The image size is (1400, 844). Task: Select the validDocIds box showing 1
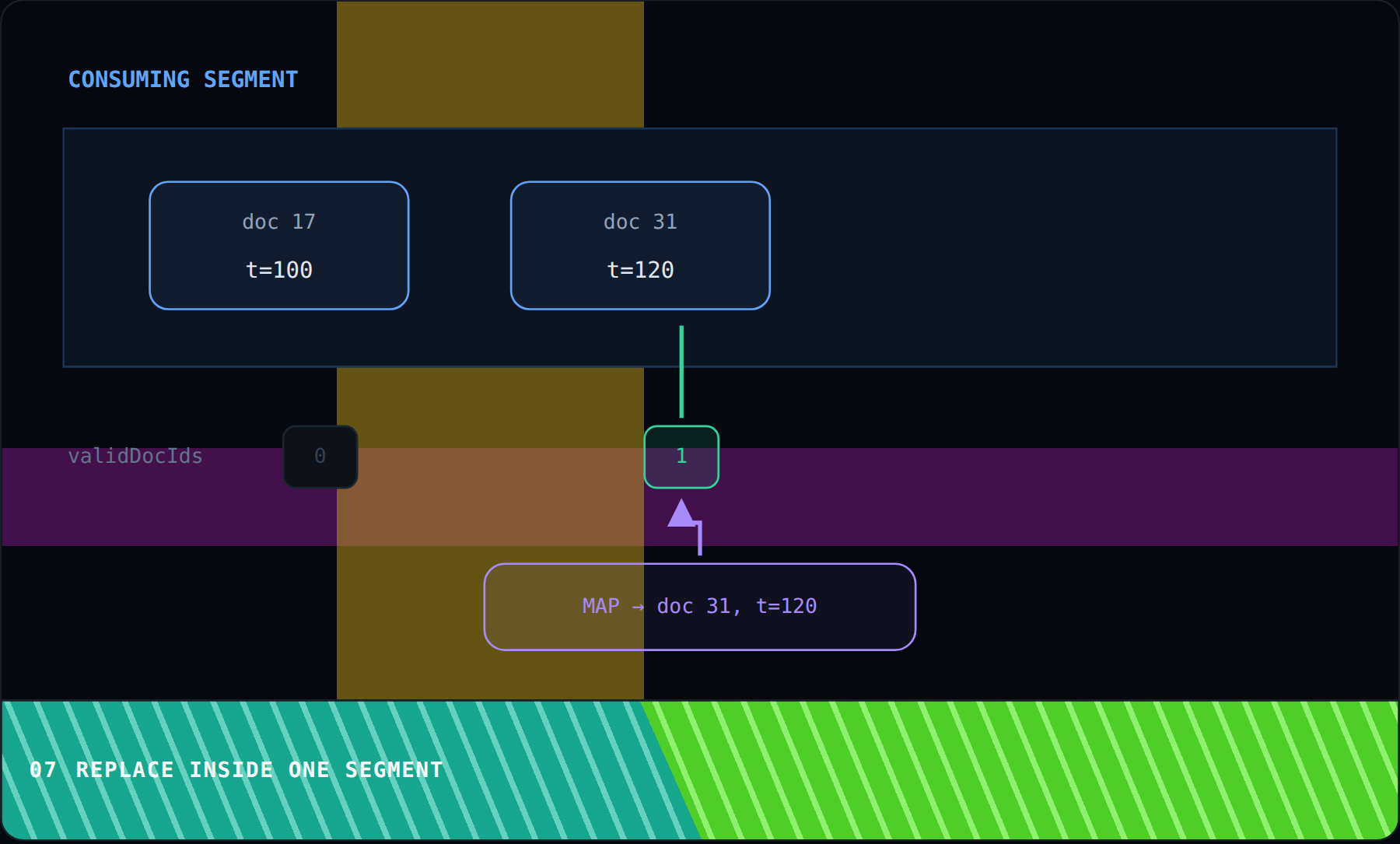coord(681,457)
